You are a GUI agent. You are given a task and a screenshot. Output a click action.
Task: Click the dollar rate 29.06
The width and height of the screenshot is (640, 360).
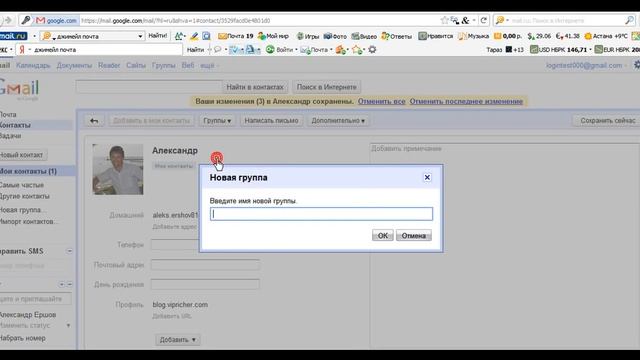pyautogui.click(x=539, y=36)
